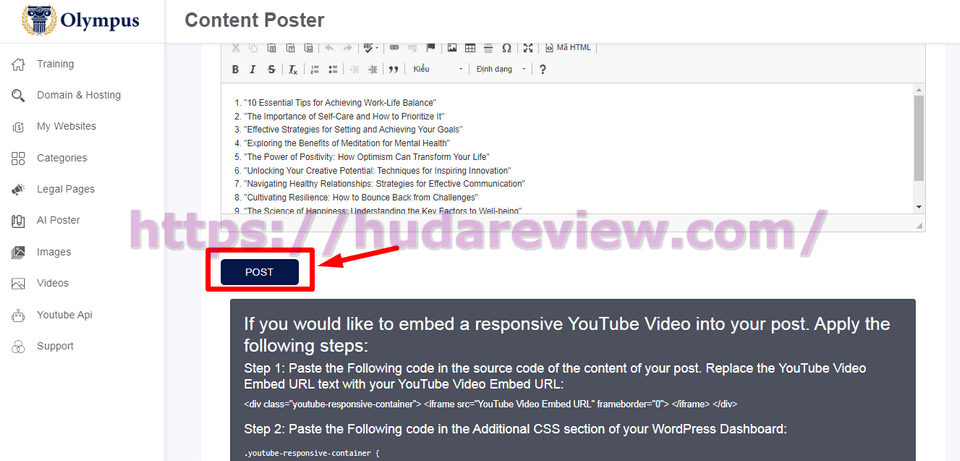Apply italic formatting
The image size is (960, 461).
click(254, 69)
